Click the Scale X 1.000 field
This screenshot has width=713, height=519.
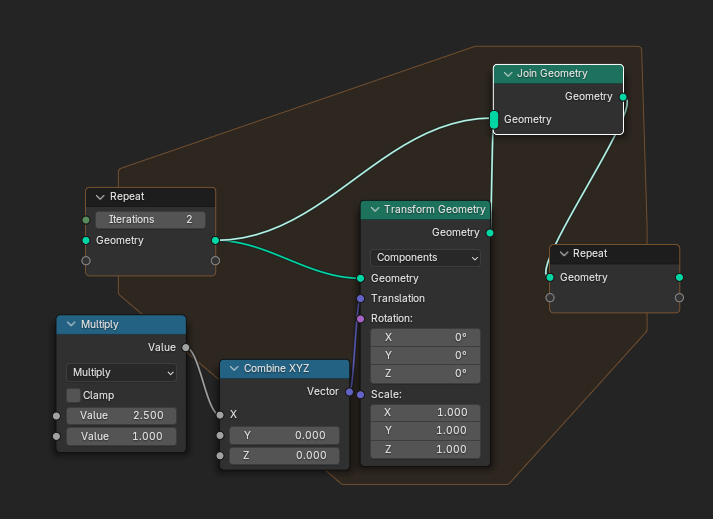pyautogui.click(x=425, y=413)
